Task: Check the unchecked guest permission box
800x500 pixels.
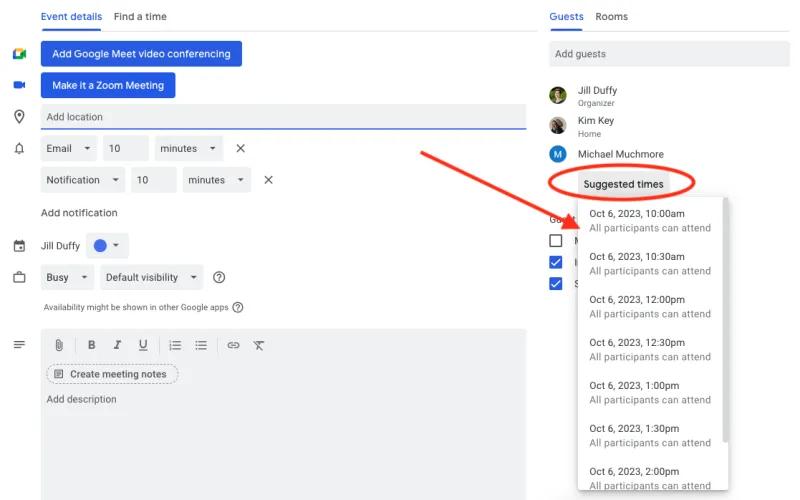Action: coord(556,241)
